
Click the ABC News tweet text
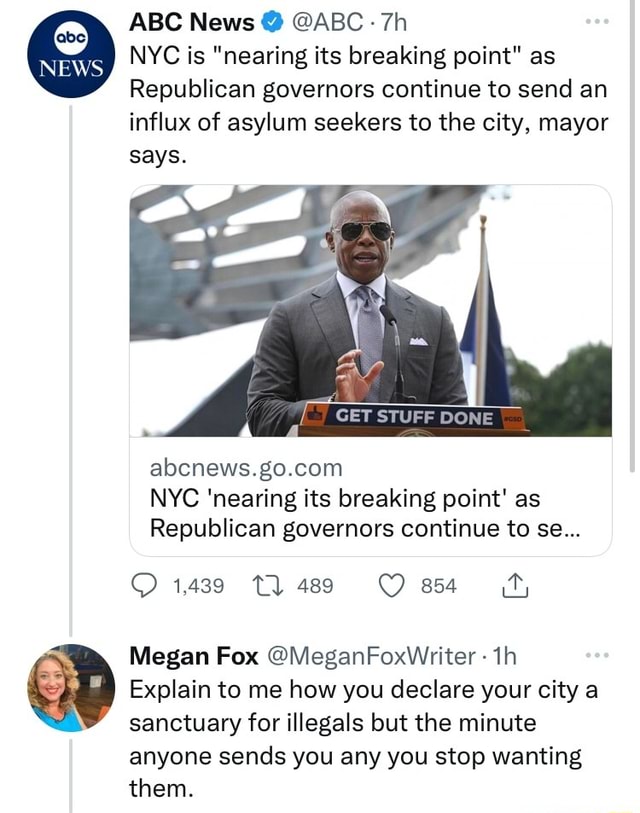pyautogui.click(x=366, y=104)
